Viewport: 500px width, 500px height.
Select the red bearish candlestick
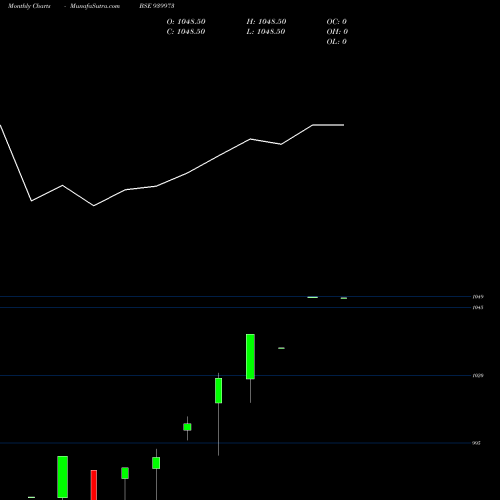(x=94, y=485)
